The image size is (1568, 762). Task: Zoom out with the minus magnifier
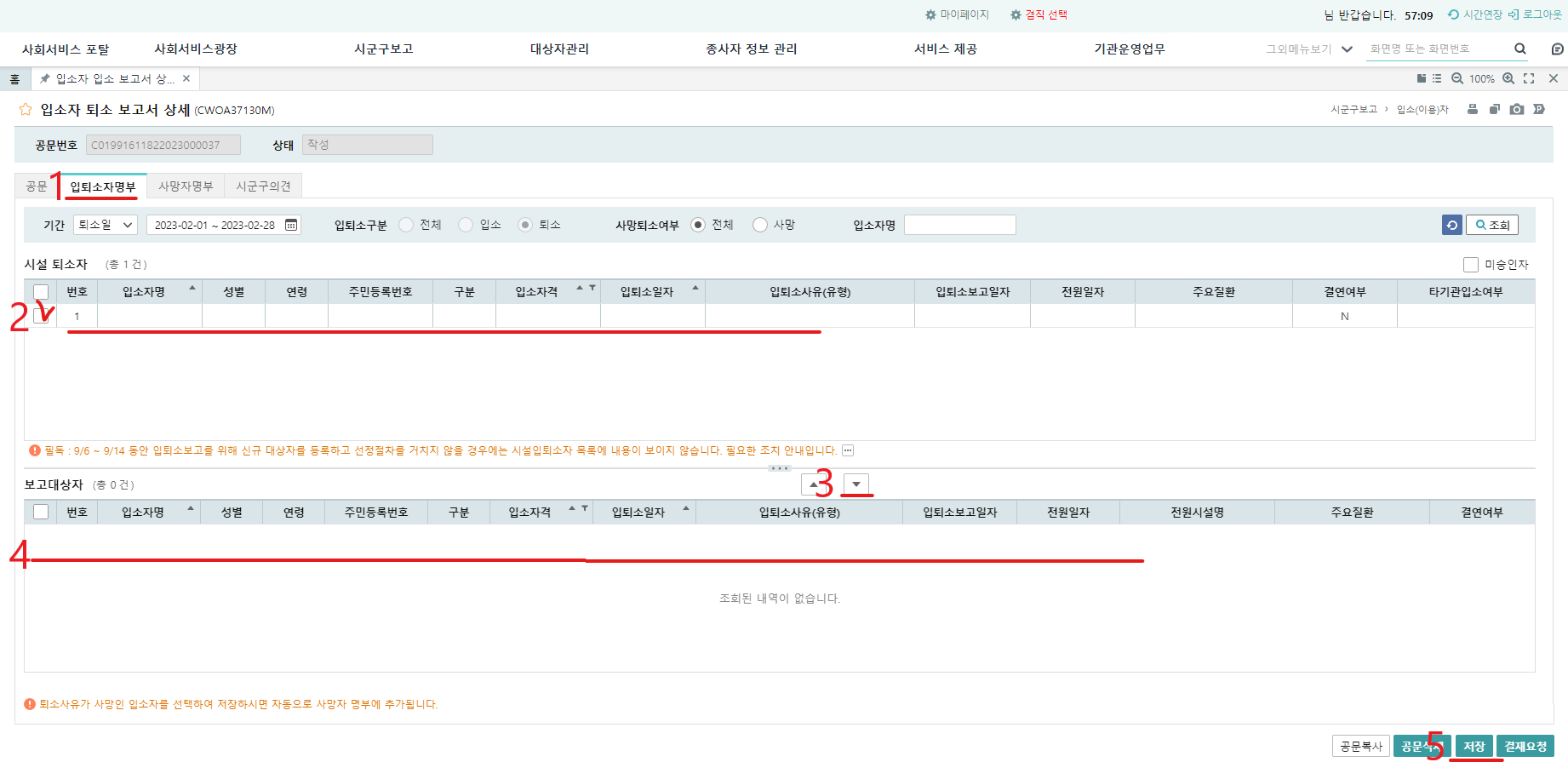click(1457, 78)
